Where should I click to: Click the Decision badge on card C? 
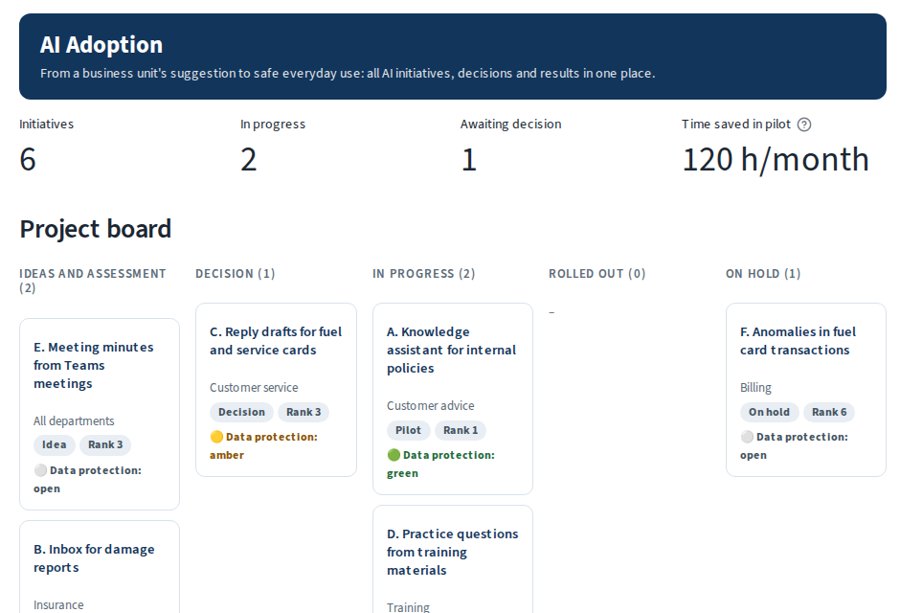point(242,412)
